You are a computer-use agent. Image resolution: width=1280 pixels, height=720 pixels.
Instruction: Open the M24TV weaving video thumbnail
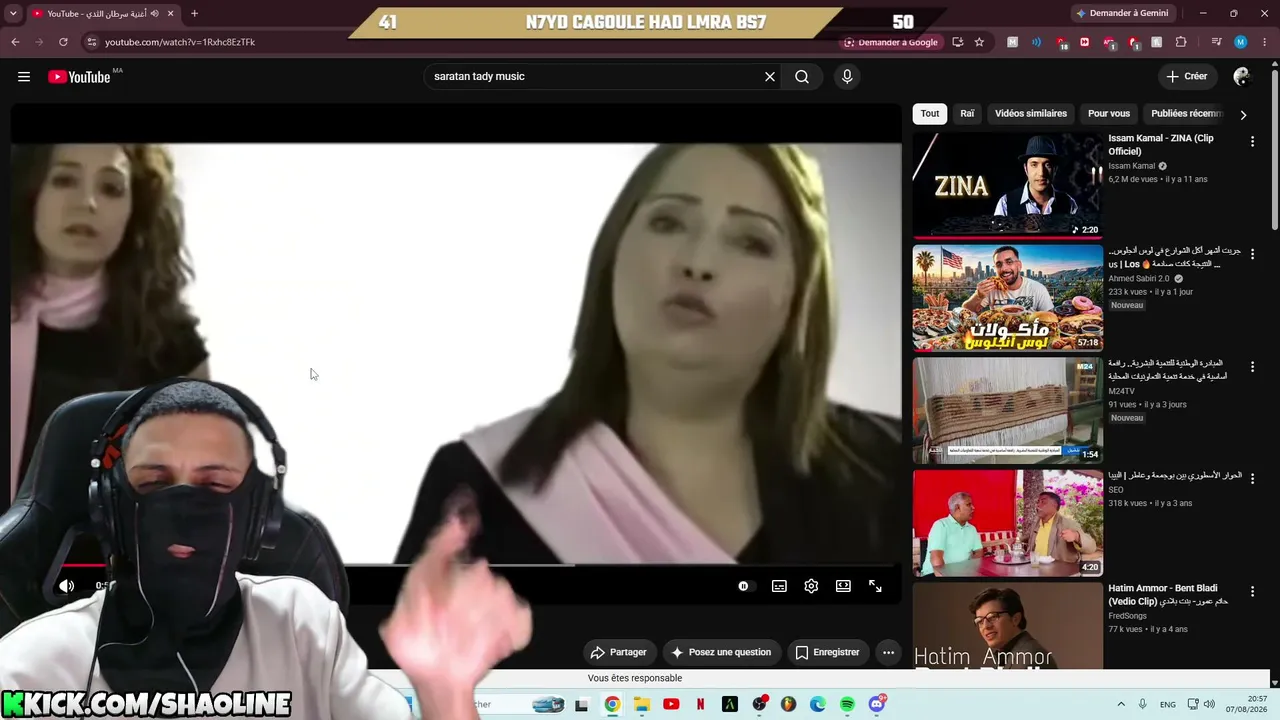[x=1007, y=410]
